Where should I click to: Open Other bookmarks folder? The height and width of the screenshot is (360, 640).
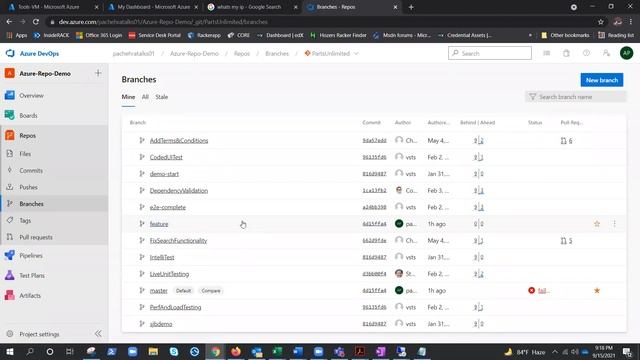[x=565, y=35]
